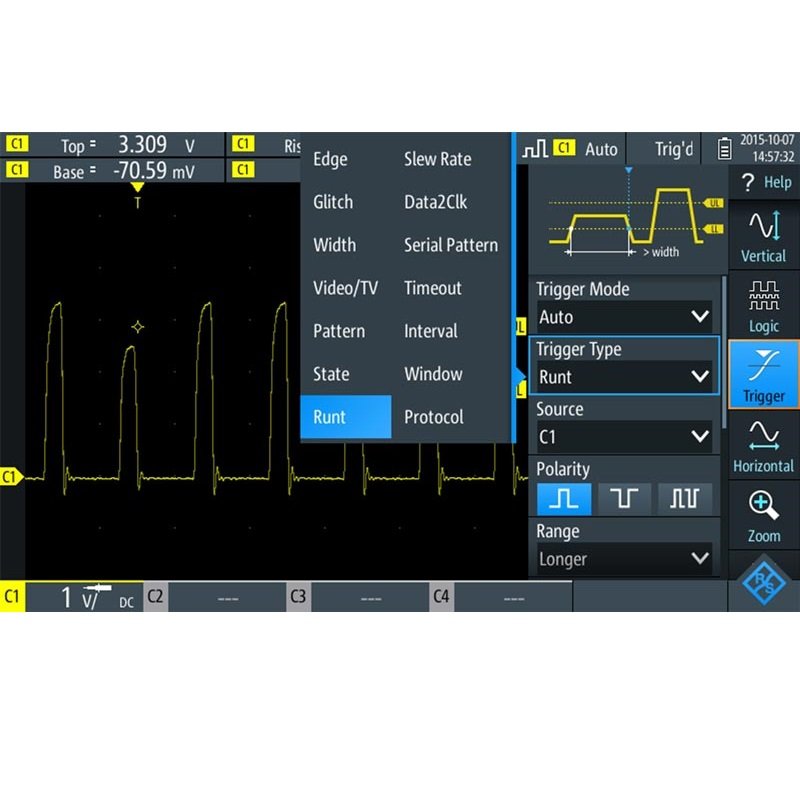Open the Range Longer dropdown

pyautogui.click(x=624, y=559)
